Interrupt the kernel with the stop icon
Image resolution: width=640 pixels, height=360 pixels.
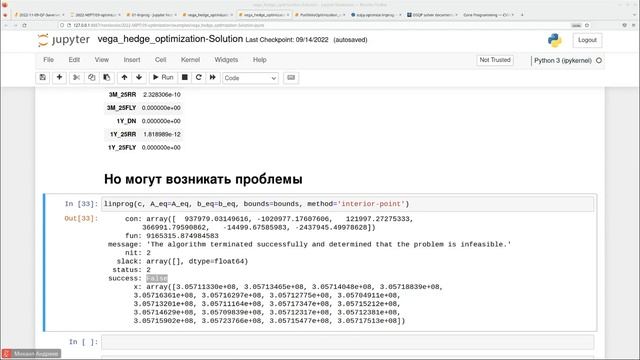point(184,78)
